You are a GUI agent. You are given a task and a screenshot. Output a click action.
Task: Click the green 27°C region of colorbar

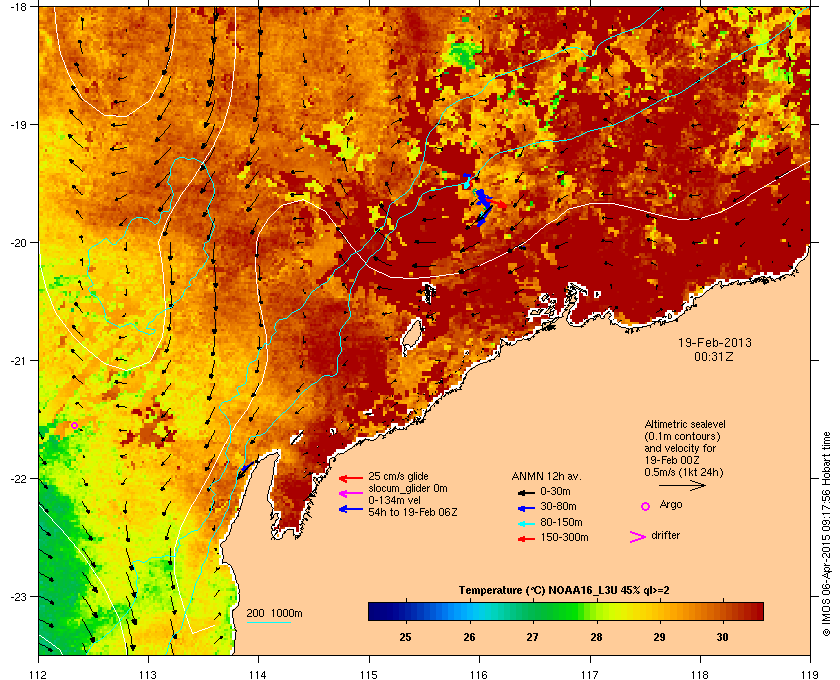coord(534,611)
